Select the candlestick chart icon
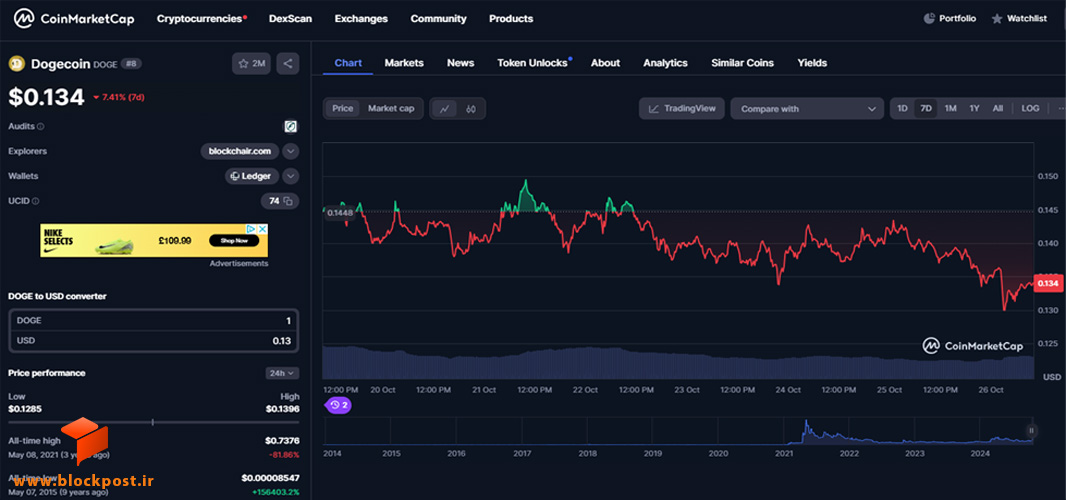The height and width of the screenshot is (500, 1066). point(471,109)
